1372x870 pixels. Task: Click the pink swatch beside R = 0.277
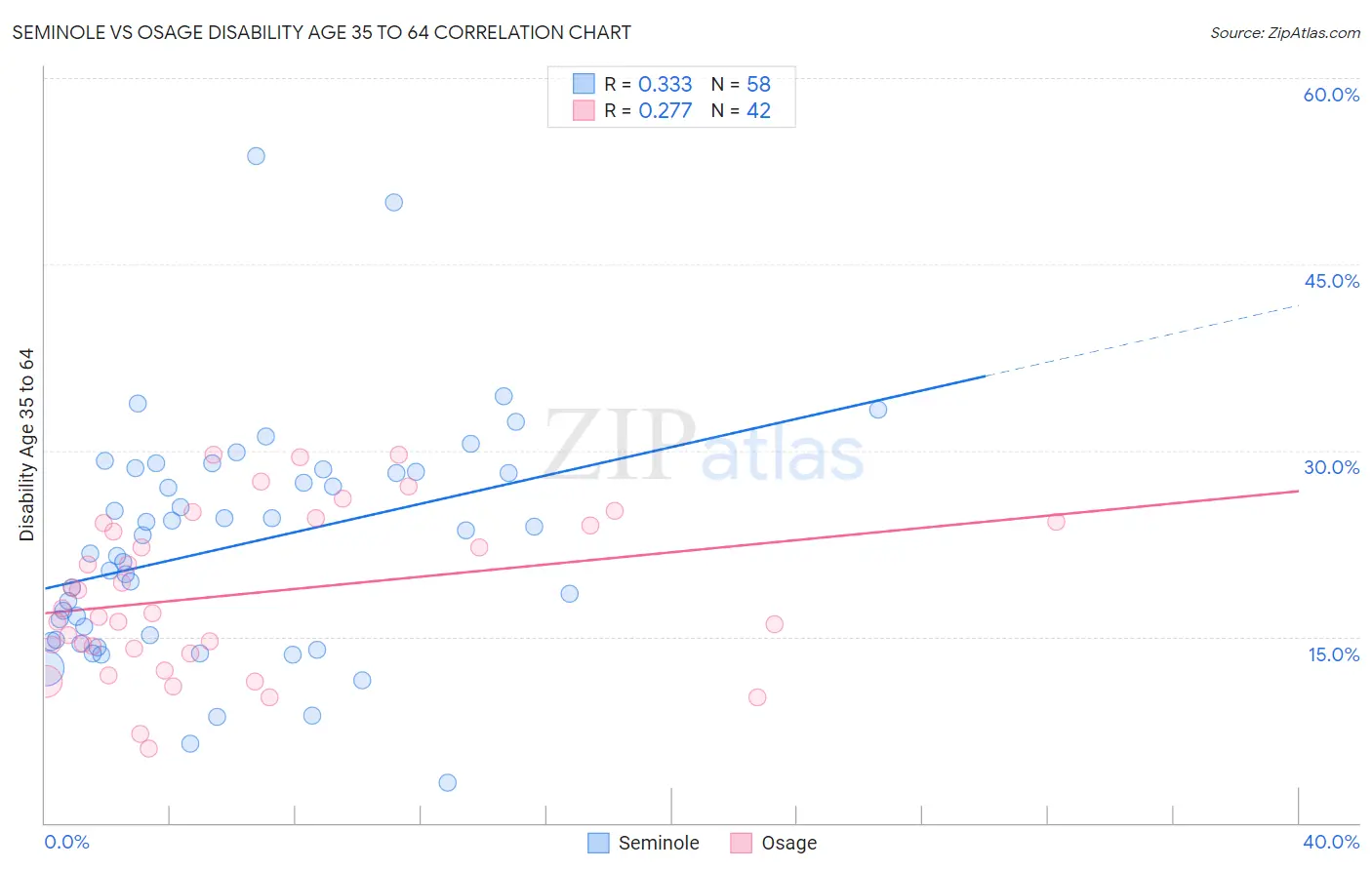(584, 110)
